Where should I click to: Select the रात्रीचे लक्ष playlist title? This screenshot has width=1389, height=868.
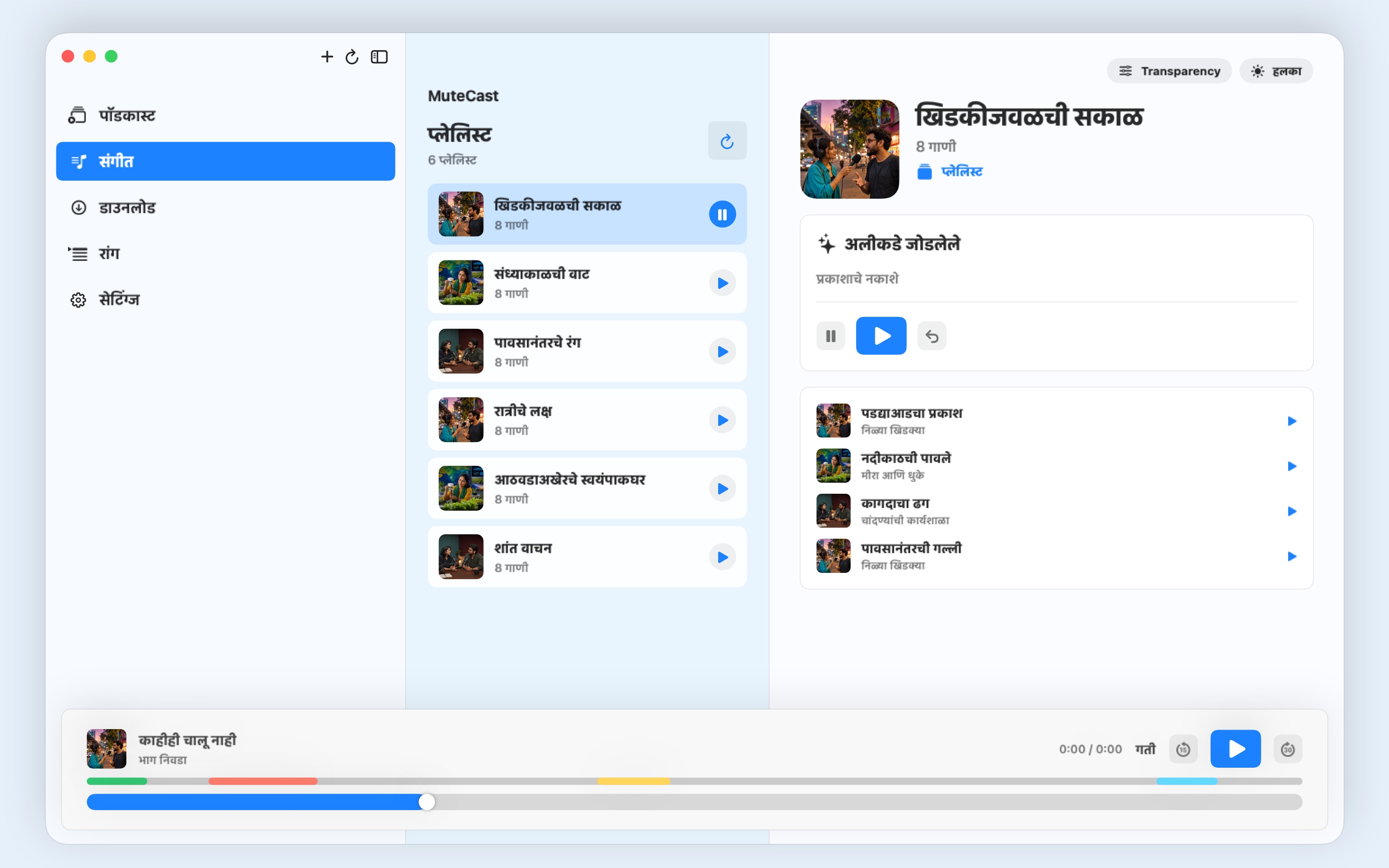[x=523, y=412]
